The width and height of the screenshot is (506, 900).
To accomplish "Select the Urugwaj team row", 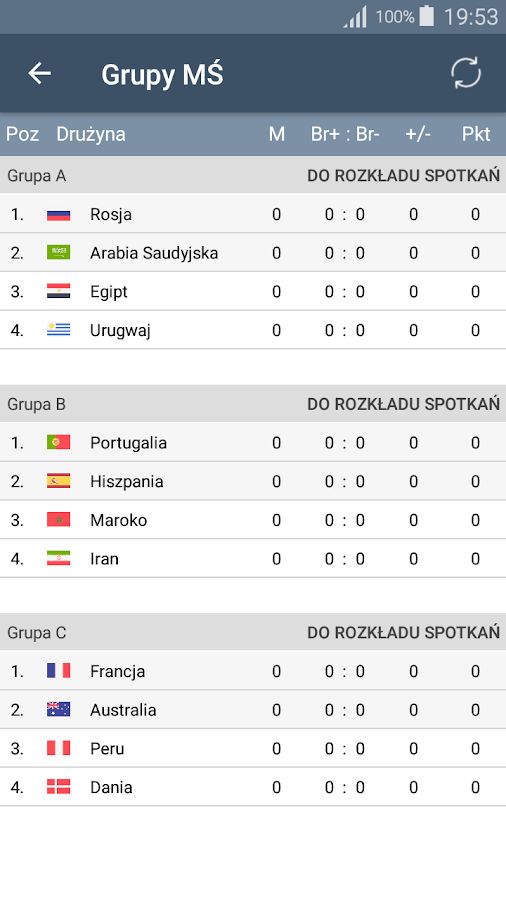I will tap(253, 330).
